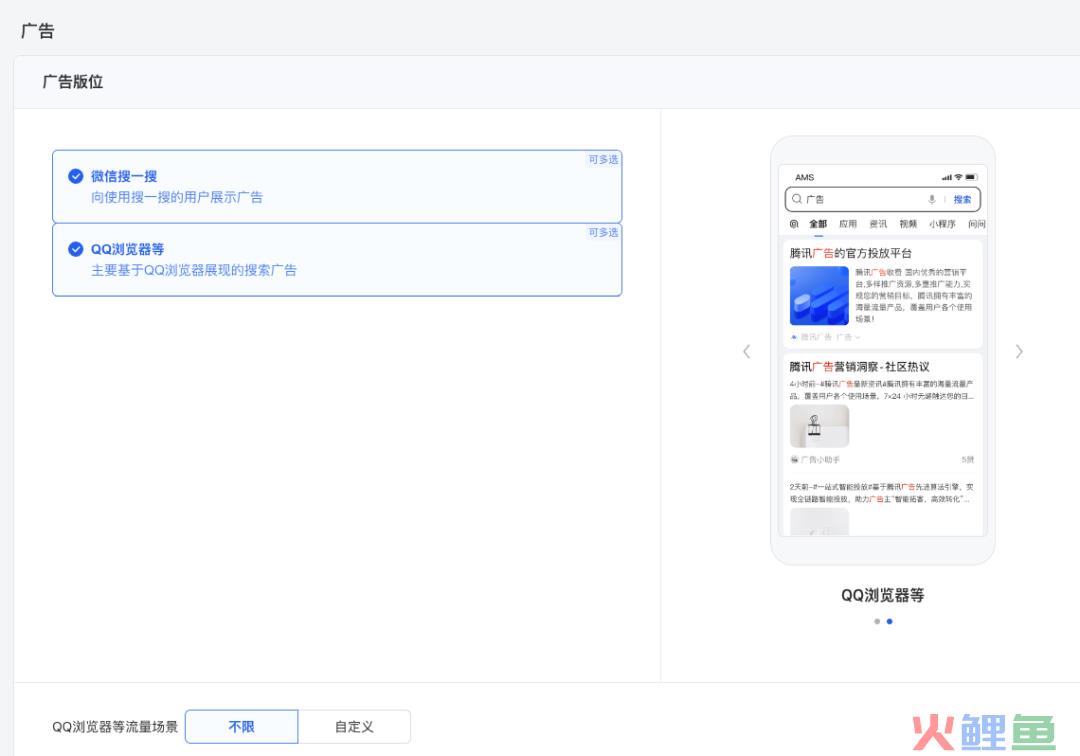
Task: Show next preview with right arrow
Action: [x=1019, y=352]
